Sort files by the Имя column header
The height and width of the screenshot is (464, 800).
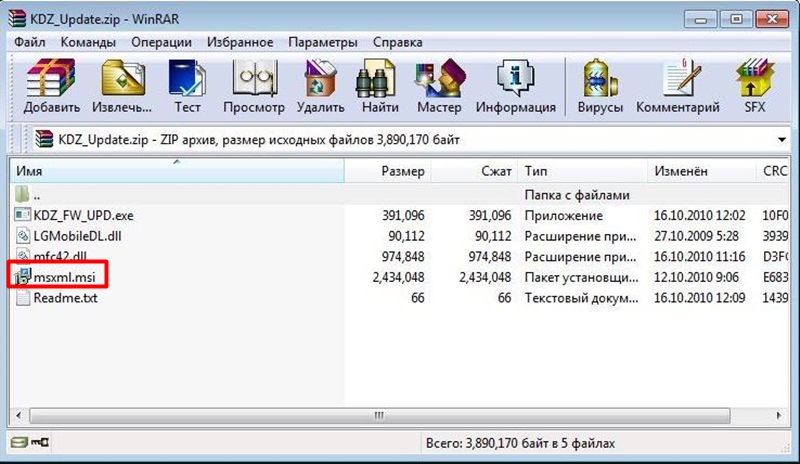click(x=177, y=171)
